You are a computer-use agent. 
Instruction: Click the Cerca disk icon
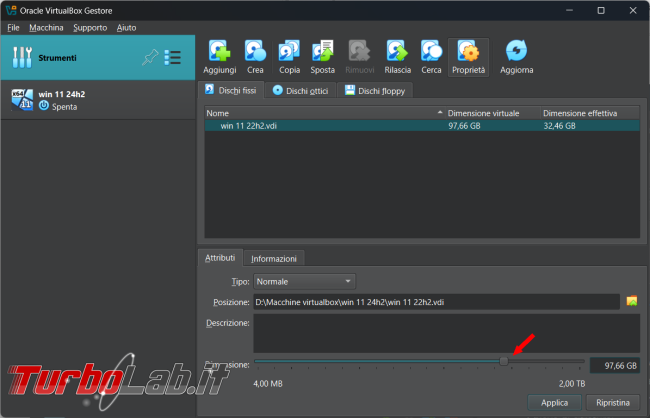(x=431, y=57)
